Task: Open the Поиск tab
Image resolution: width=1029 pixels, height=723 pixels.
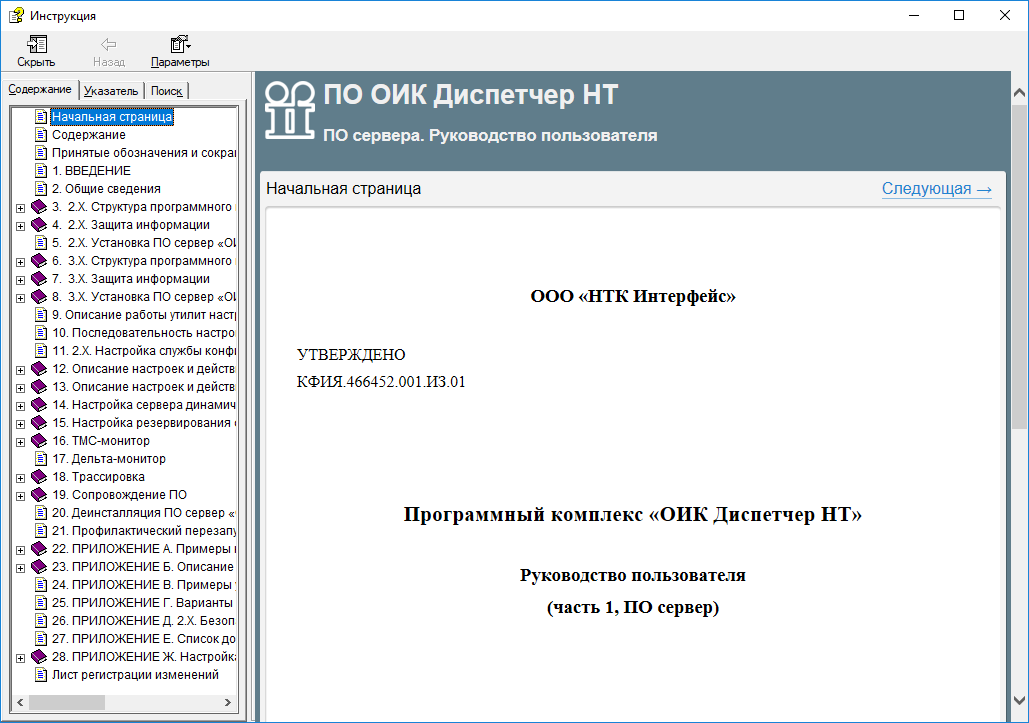Action: tap(166, 91)
